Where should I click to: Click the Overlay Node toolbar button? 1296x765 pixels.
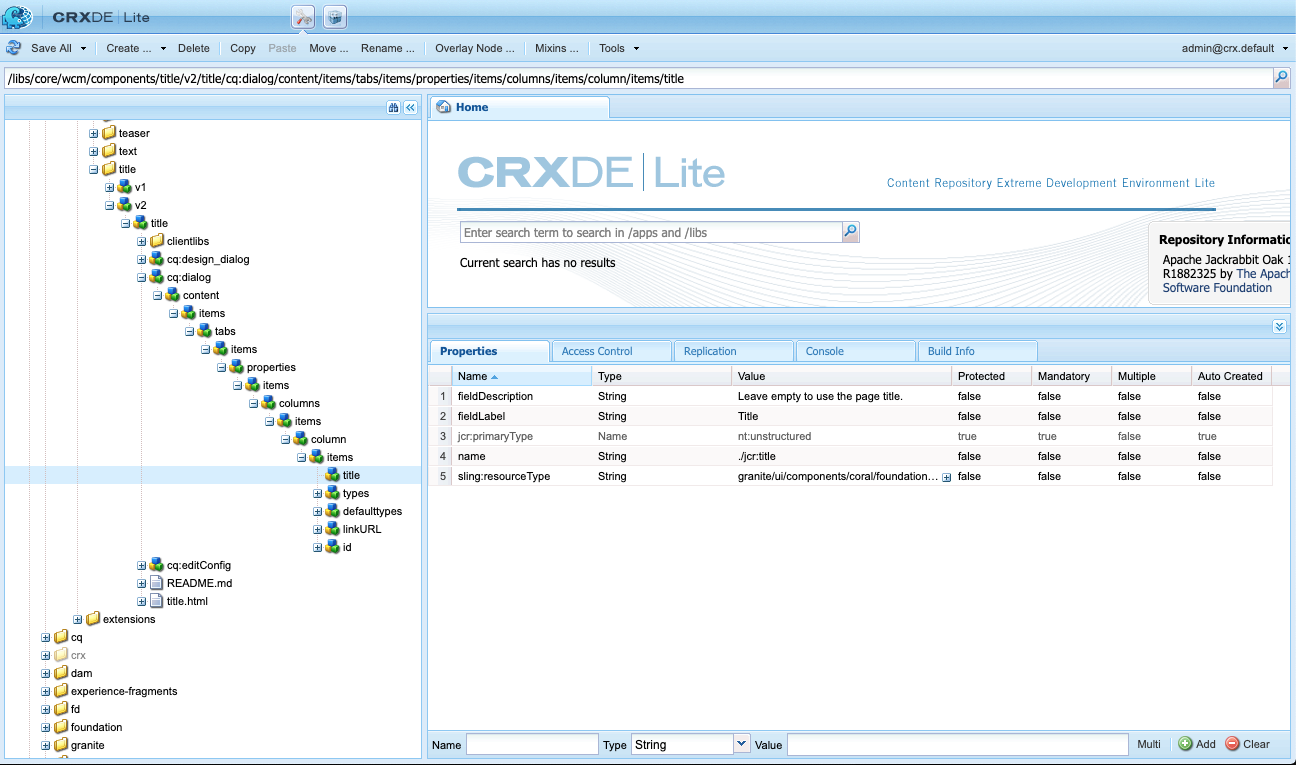[x=475, y=48]
